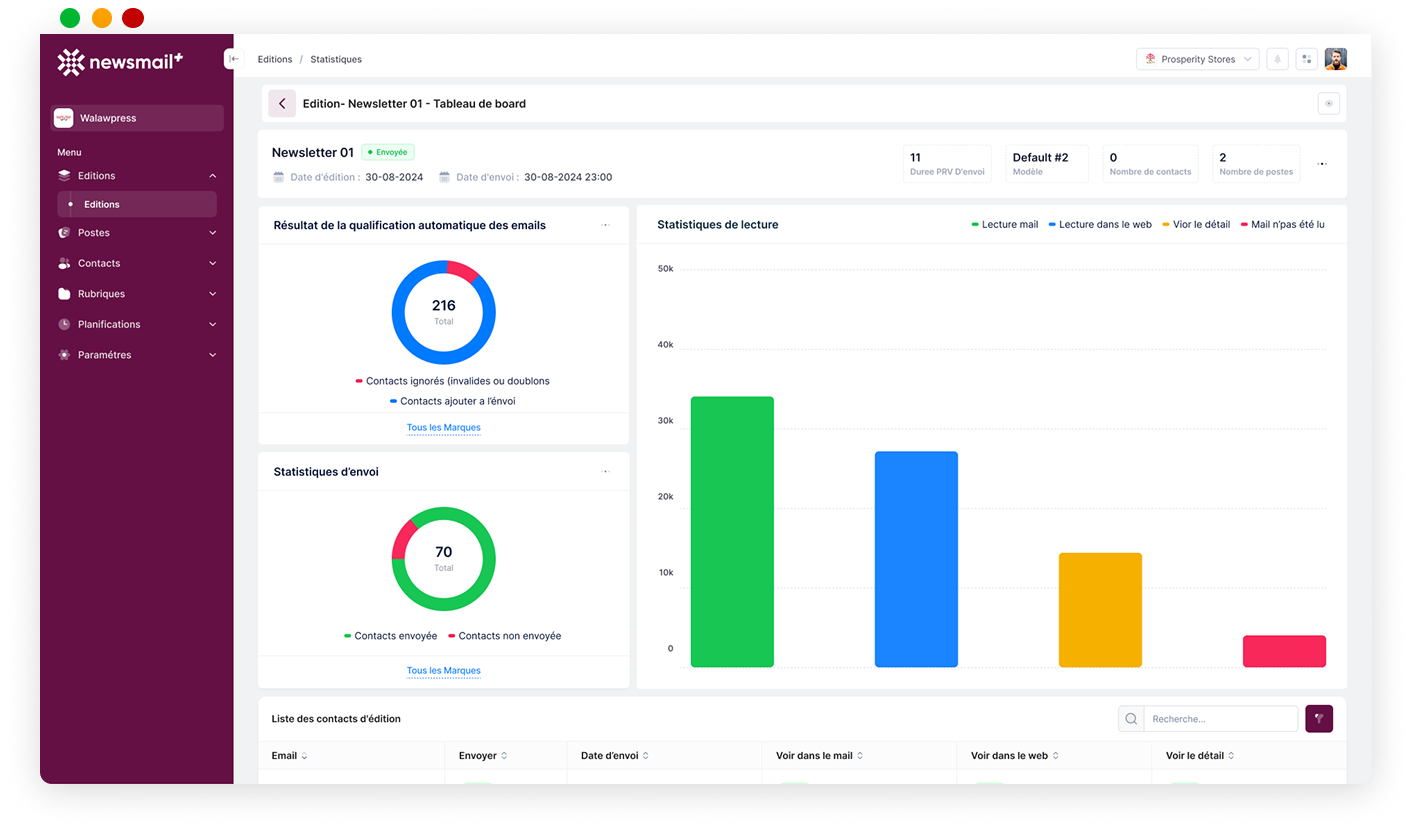Click the sidebar collapse arrow icon

coord(233,59)
